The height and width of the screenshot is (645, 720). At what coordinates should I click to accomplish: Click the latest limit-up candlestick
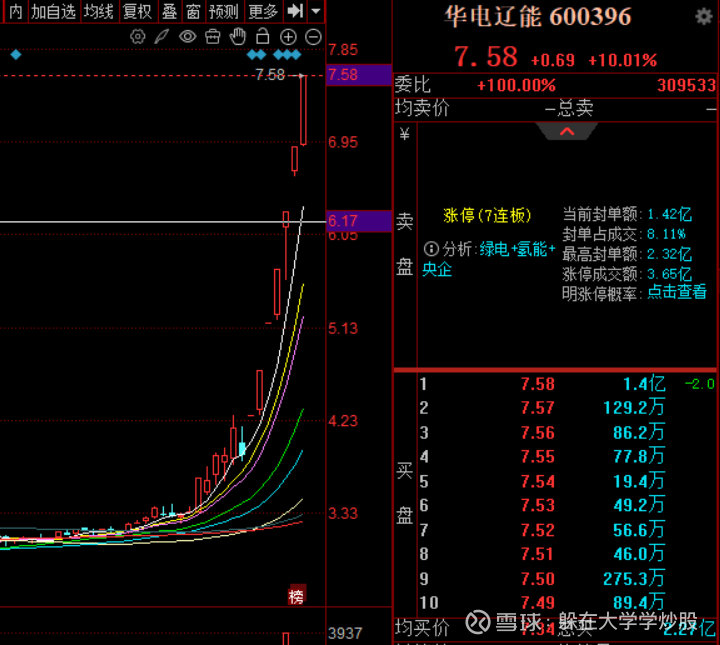[303, 110]
